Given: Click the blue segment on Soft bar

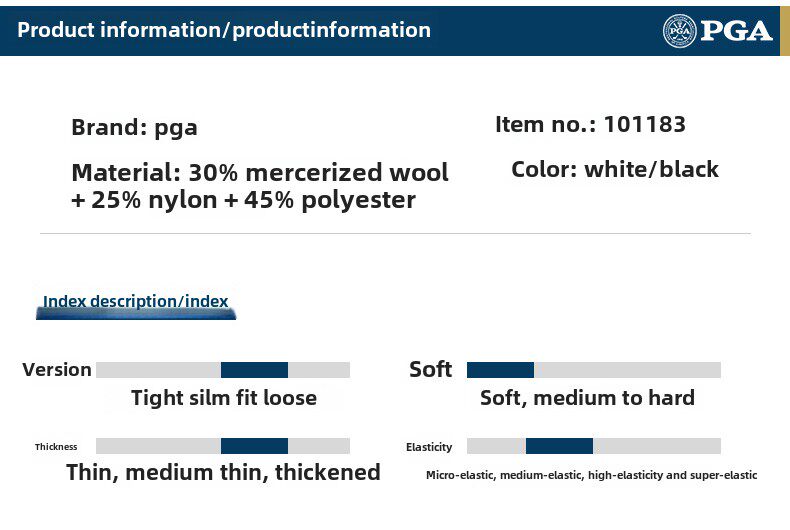Looking at the screenshot, I should pos(500,370).
